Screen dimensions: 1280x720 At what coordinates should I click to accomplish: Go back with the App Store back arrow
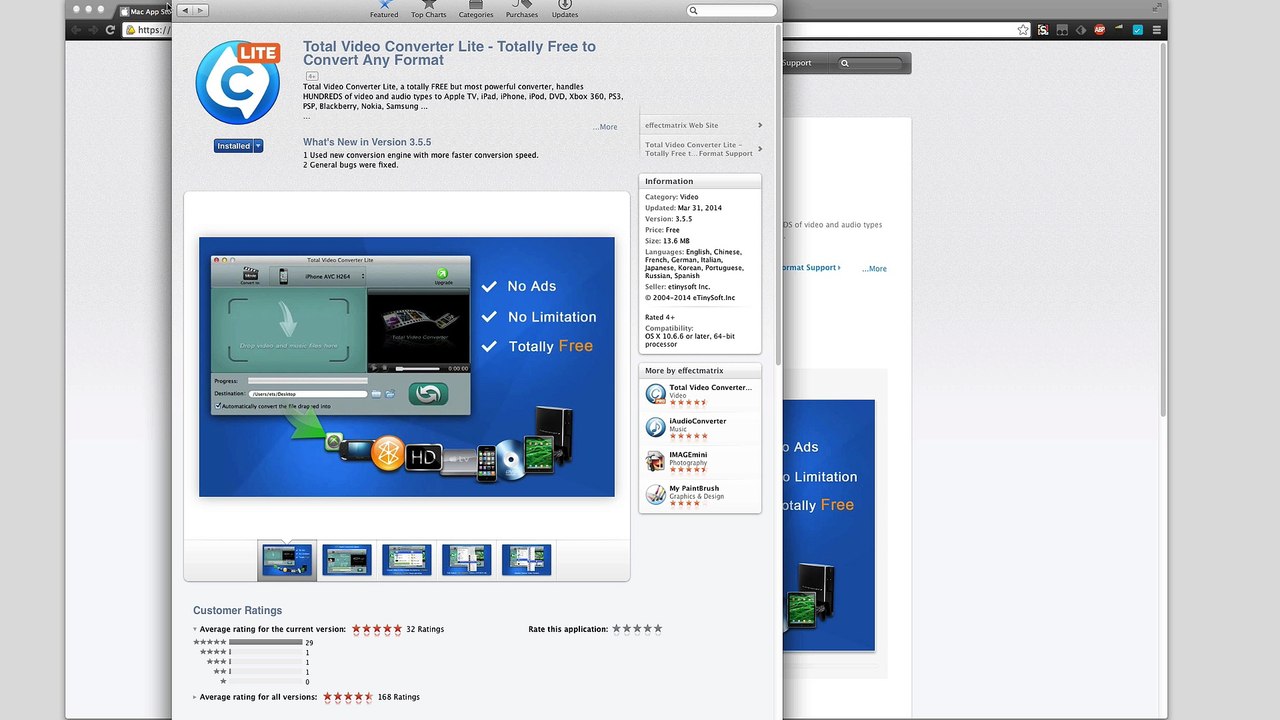click(185, 10)
